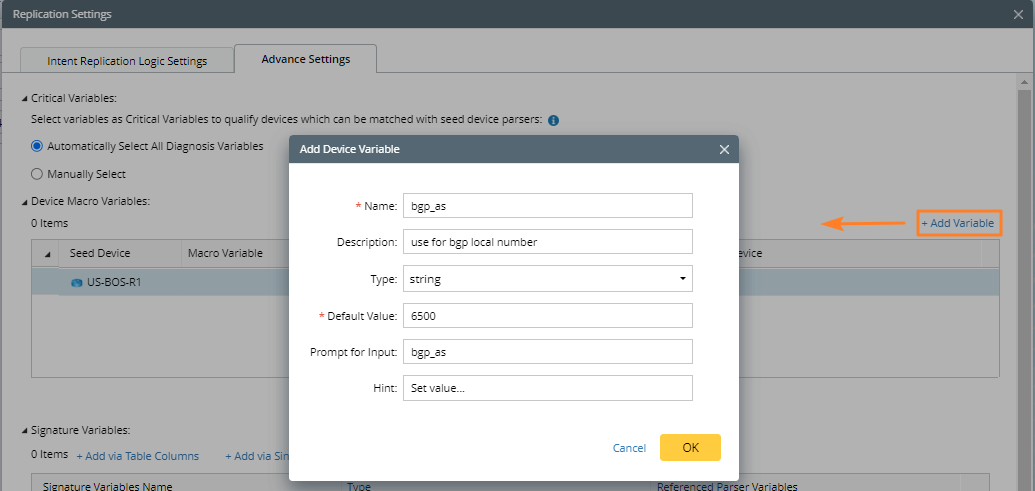Screen dimensions: 1035x491
Task: Click + Add via Table Columns
Action: pos(137,456)
